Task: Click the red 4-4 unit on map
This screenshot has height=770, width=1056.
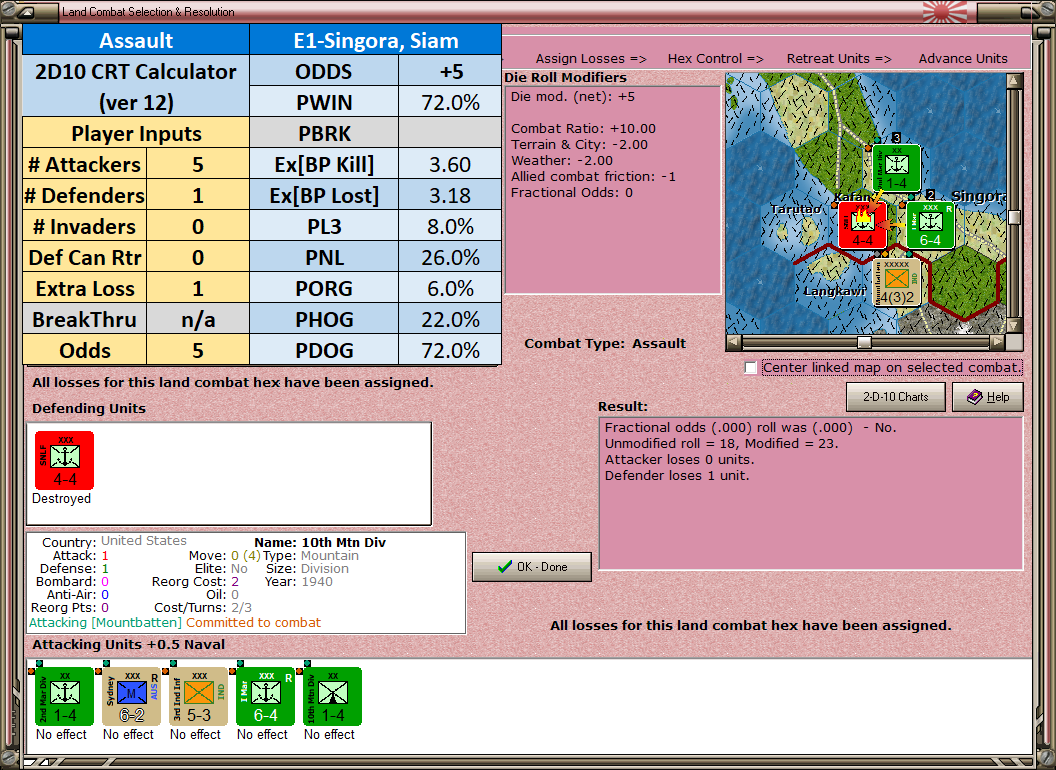Action: tap(862, 225)
